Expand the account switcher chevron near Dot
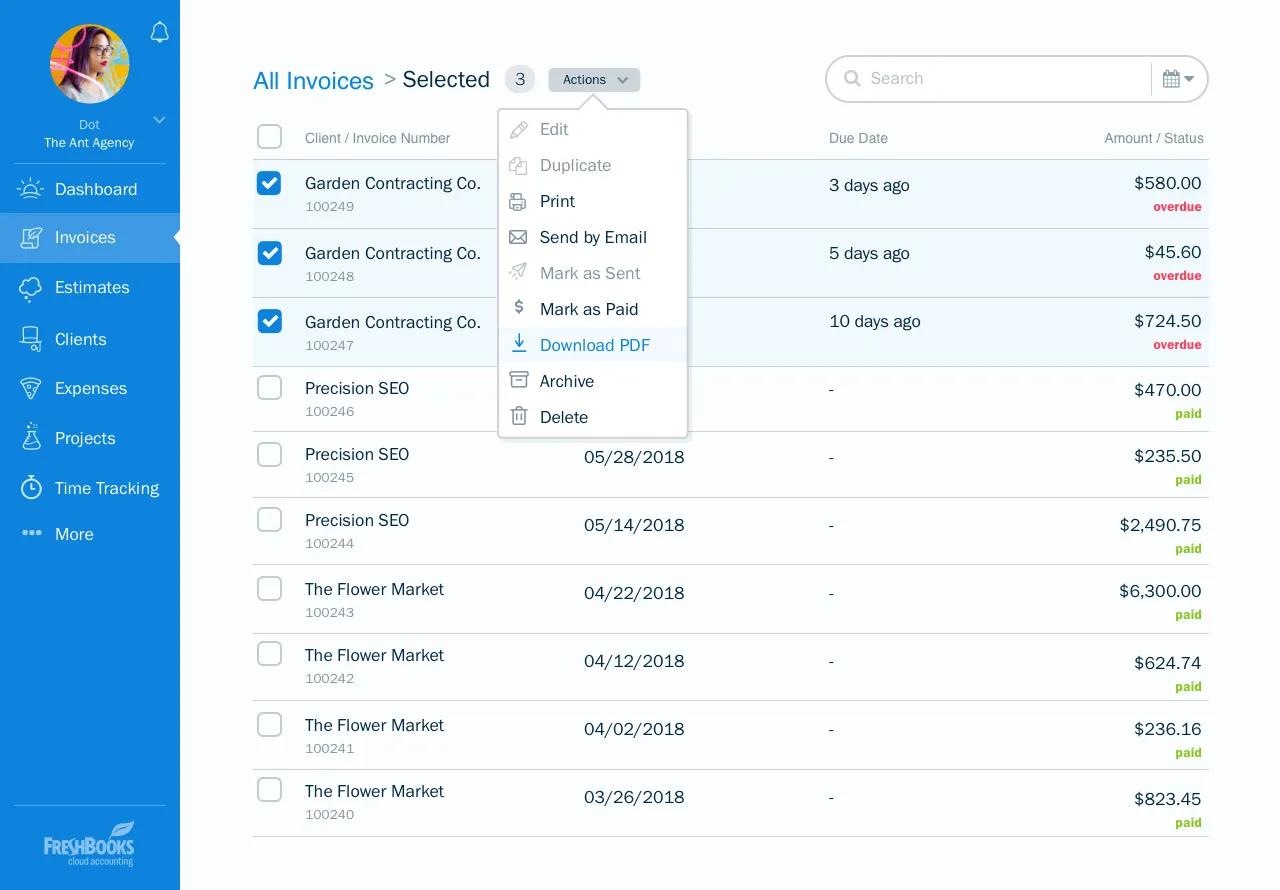The height and width of the screenshot is (890, 1280). tap(158, 120)
